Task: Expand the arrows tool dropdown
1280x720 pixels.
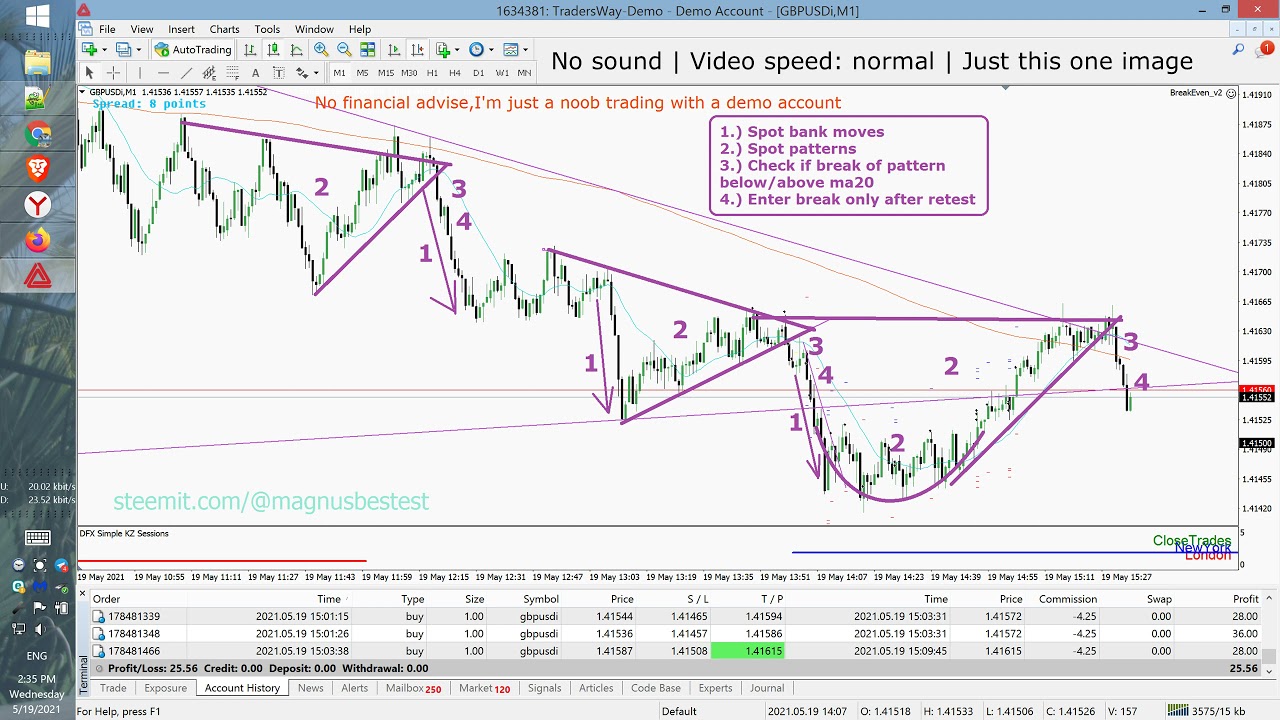Action: [x=316, y=73]
